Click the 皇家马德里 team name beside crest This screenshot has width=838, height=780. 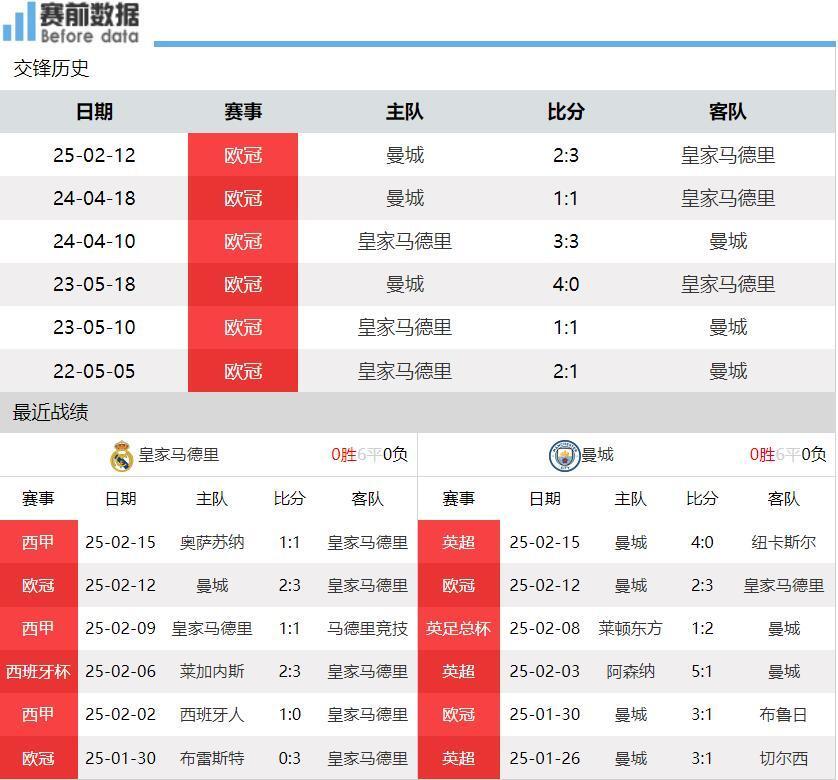179,455
